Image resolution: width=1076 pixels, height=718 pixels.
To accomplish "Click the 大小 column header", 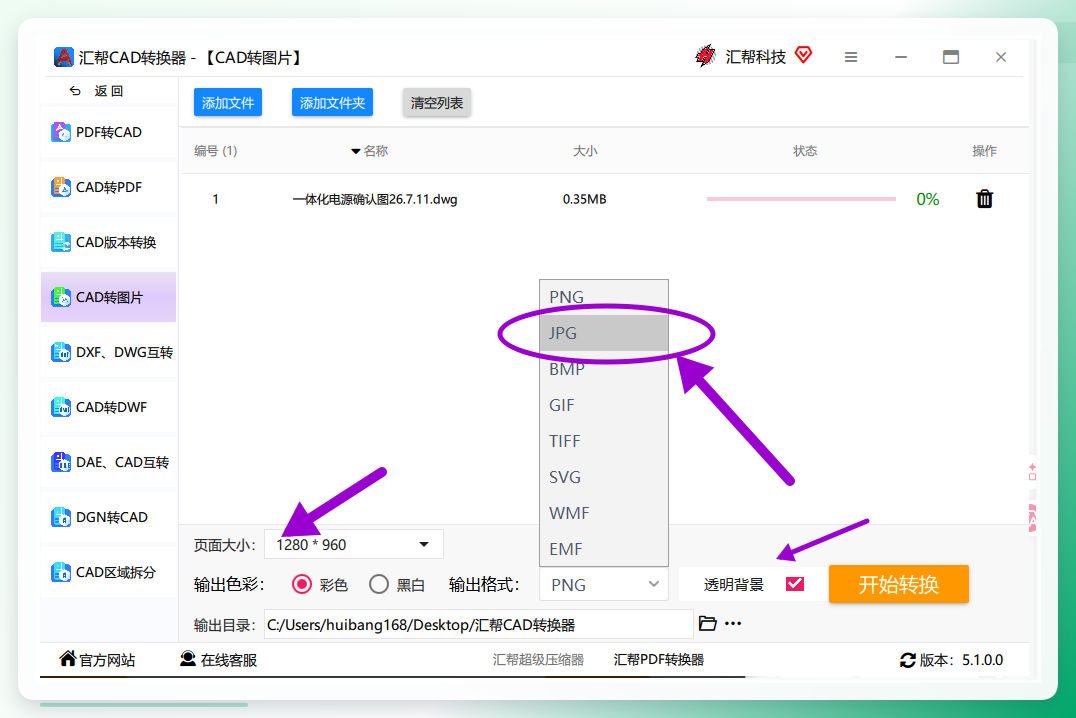I will pos(585,151).
